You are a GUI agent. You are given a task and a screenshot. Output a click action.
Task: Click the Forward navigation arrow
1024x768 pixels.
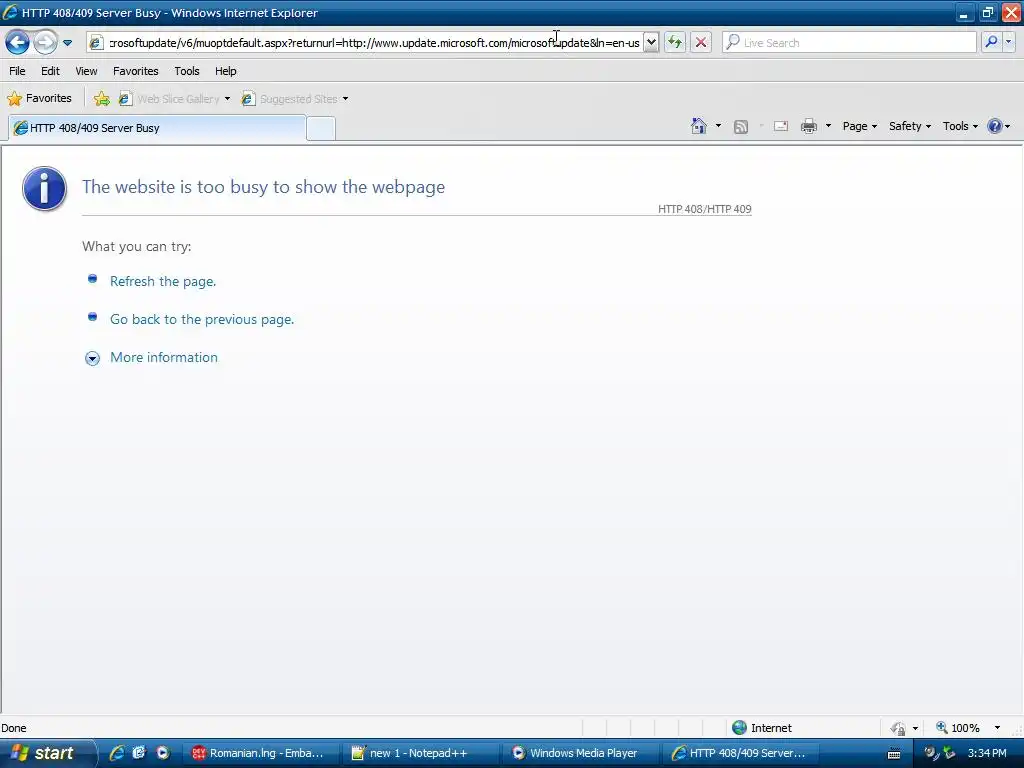45,43
